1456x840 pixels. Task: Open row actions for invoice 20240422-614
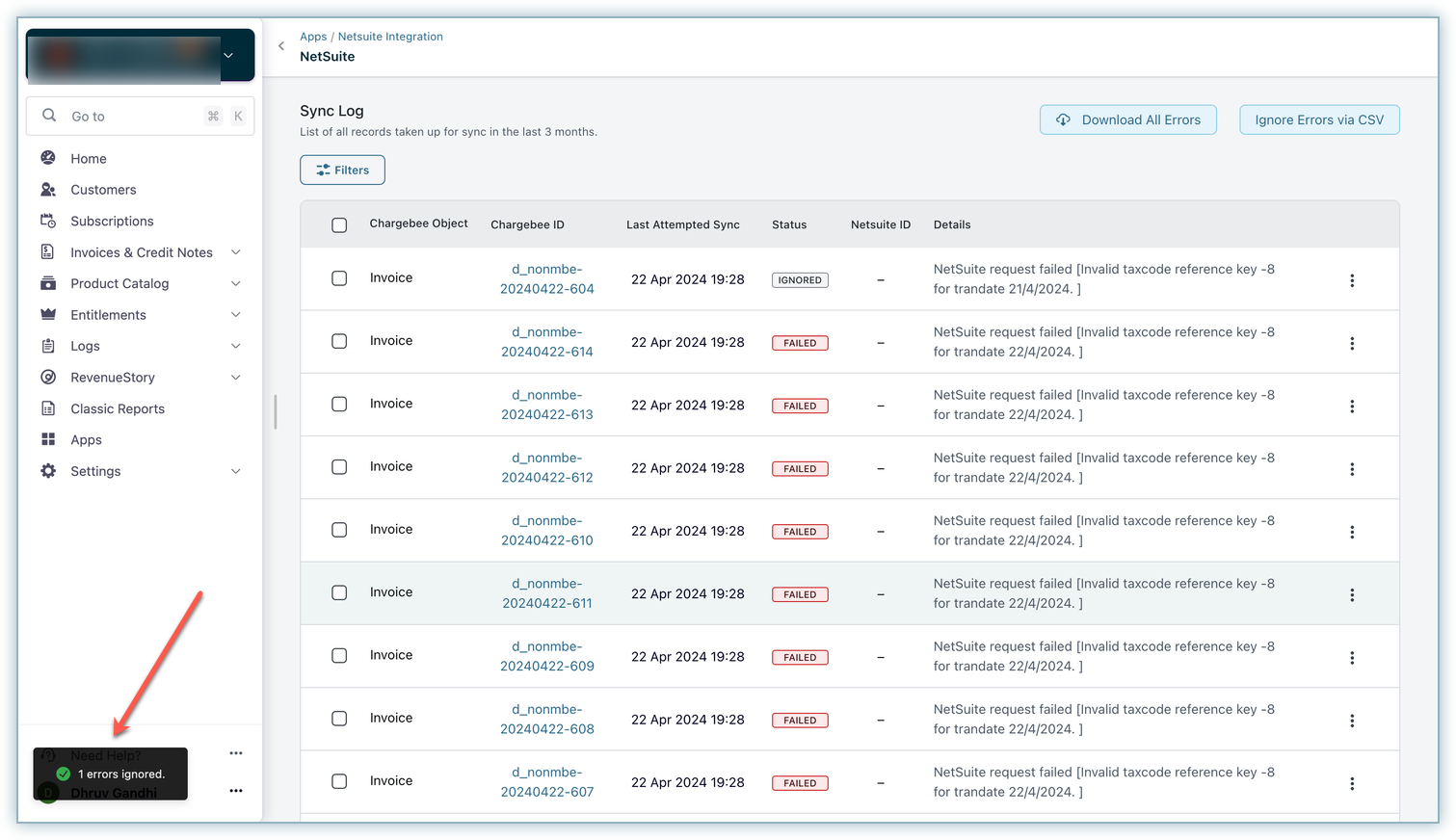pos(1352,343)
